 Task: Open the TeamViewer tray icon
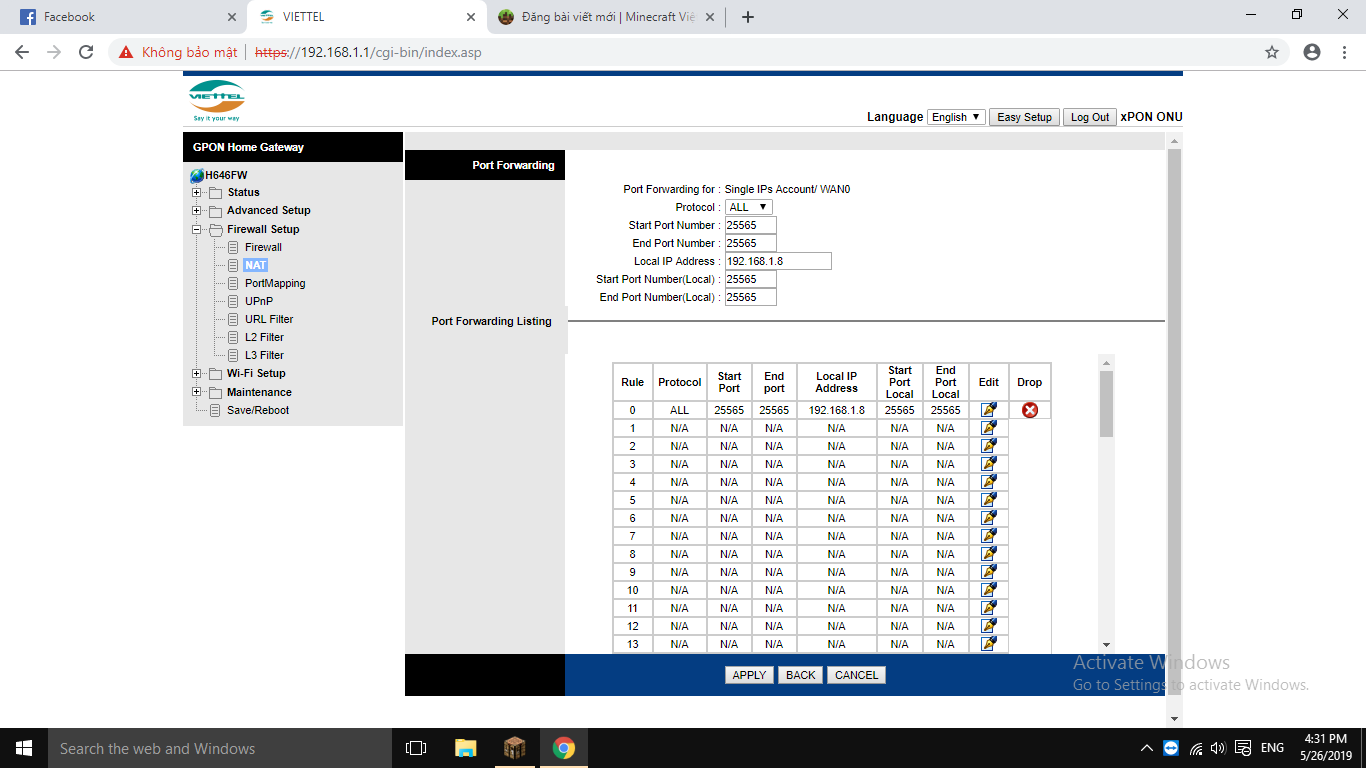click(x=1171, y=748)
